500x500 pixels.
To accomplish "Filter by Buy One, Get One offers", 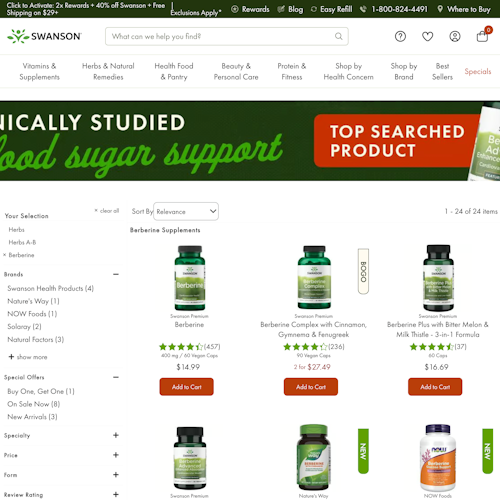I will tap(41, 391).
